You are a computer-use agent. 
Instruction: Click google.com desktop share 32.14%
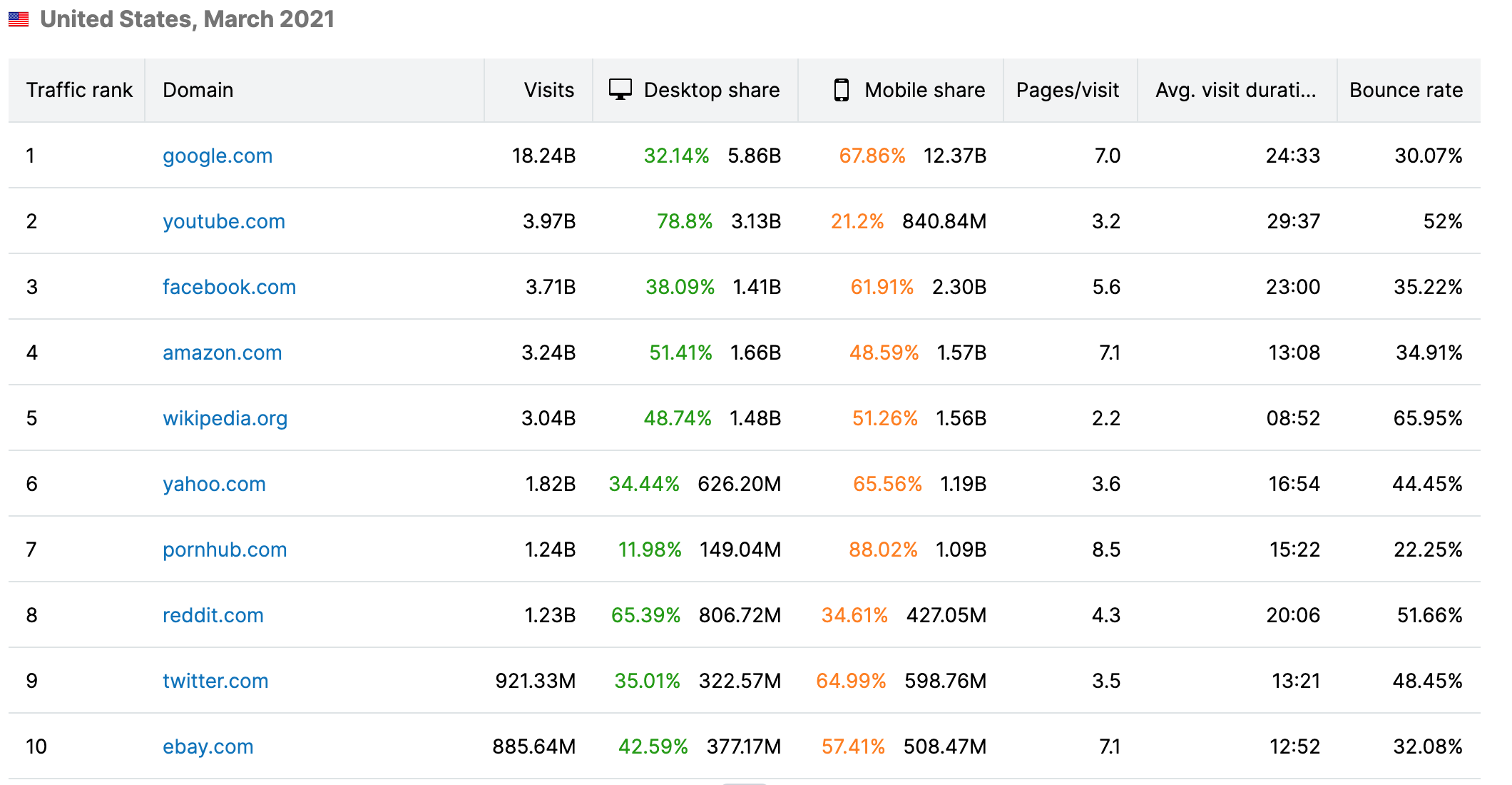(676, 156)
